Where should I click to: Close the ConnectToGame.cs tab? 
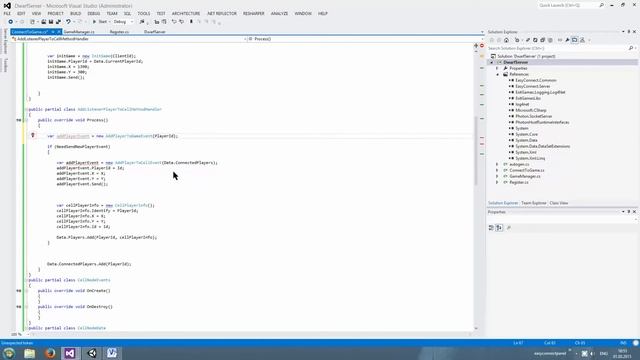58,32
